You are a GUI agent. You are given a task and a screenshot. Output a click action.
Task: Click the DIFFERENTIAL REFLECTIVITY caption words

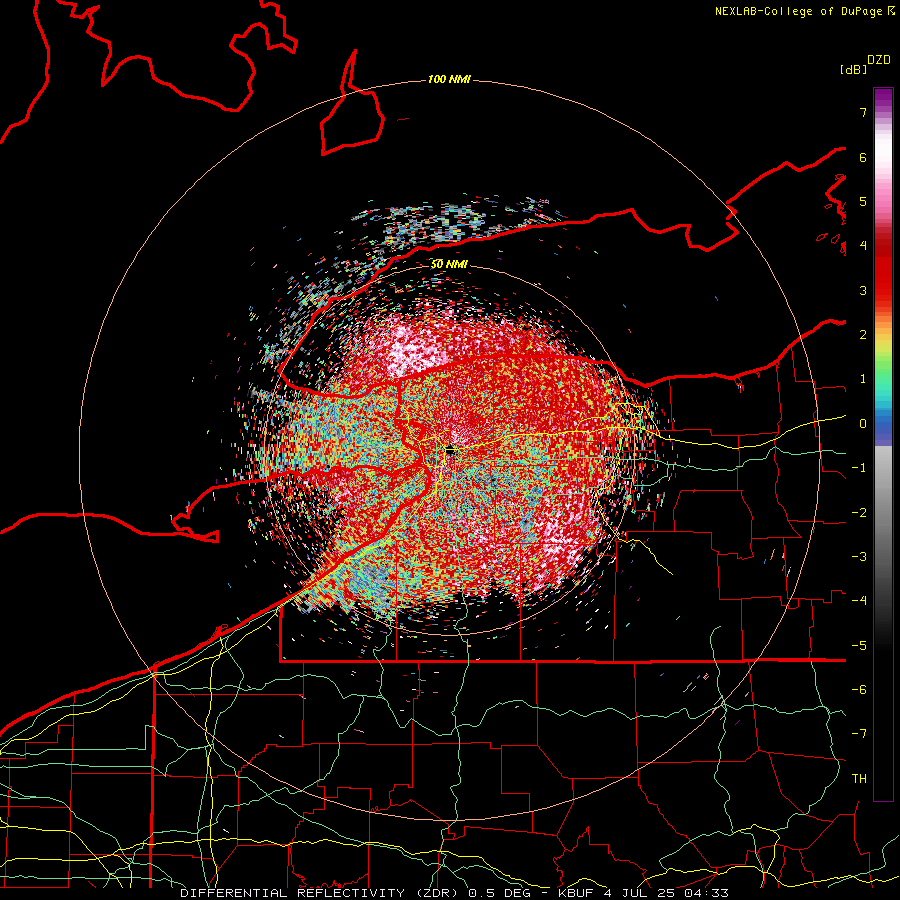(292, 893)
